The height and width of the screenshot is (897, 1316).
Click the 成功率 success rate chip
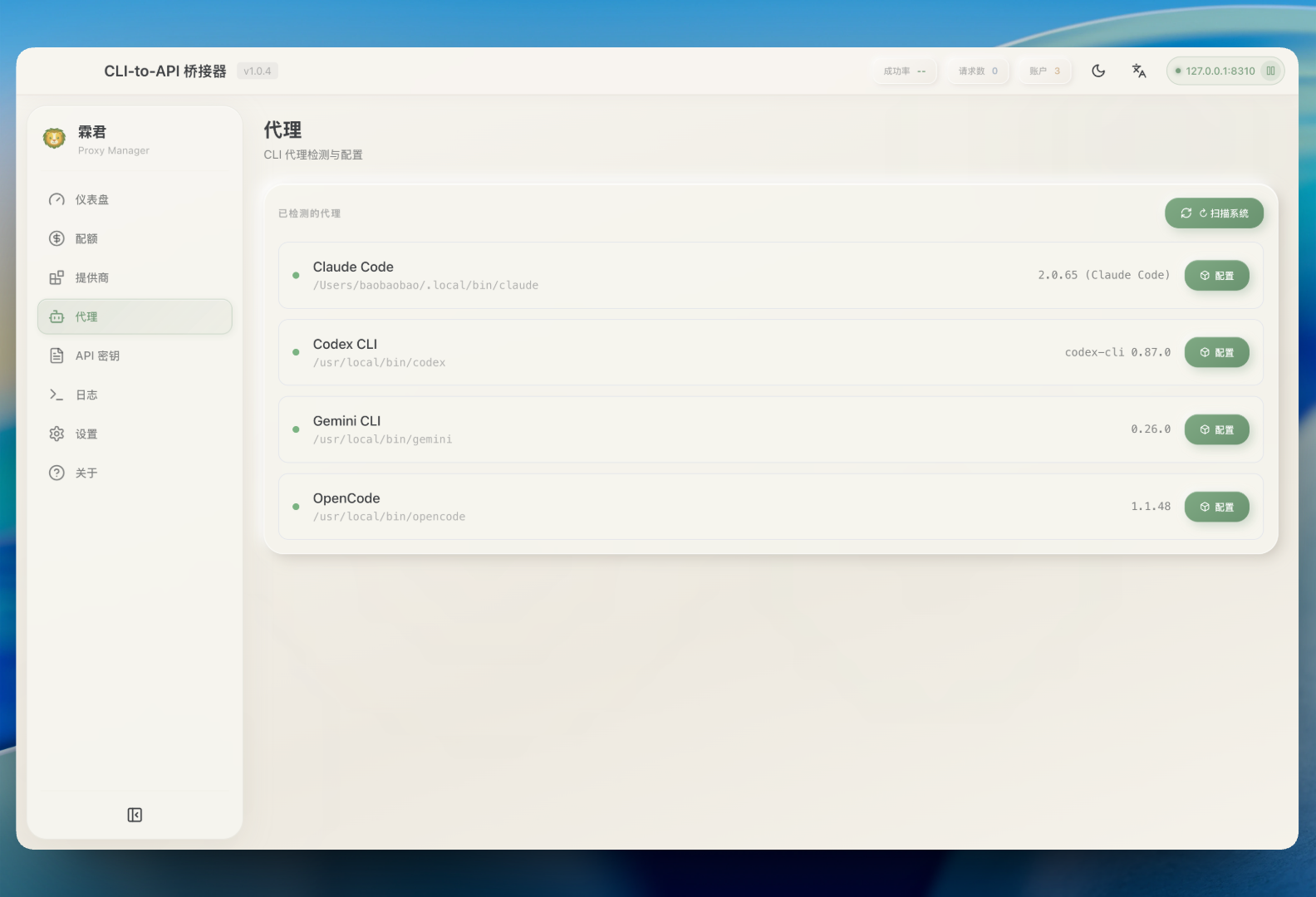point(905,71)
